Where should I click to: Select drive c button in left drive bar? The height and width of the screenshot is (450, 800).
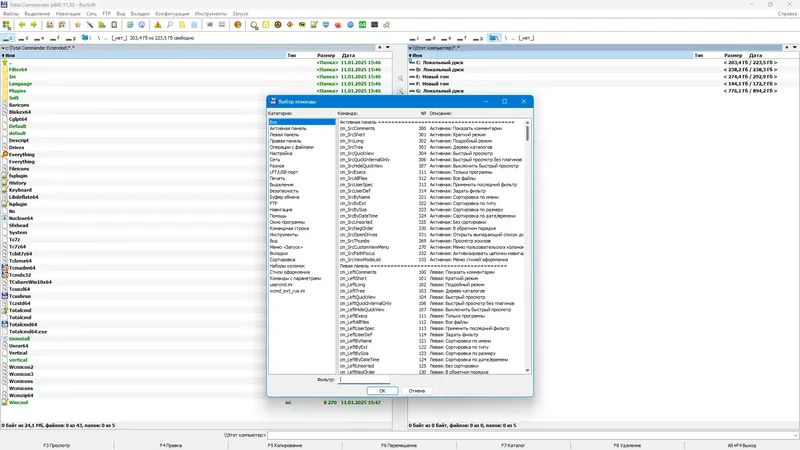point(8,38)
